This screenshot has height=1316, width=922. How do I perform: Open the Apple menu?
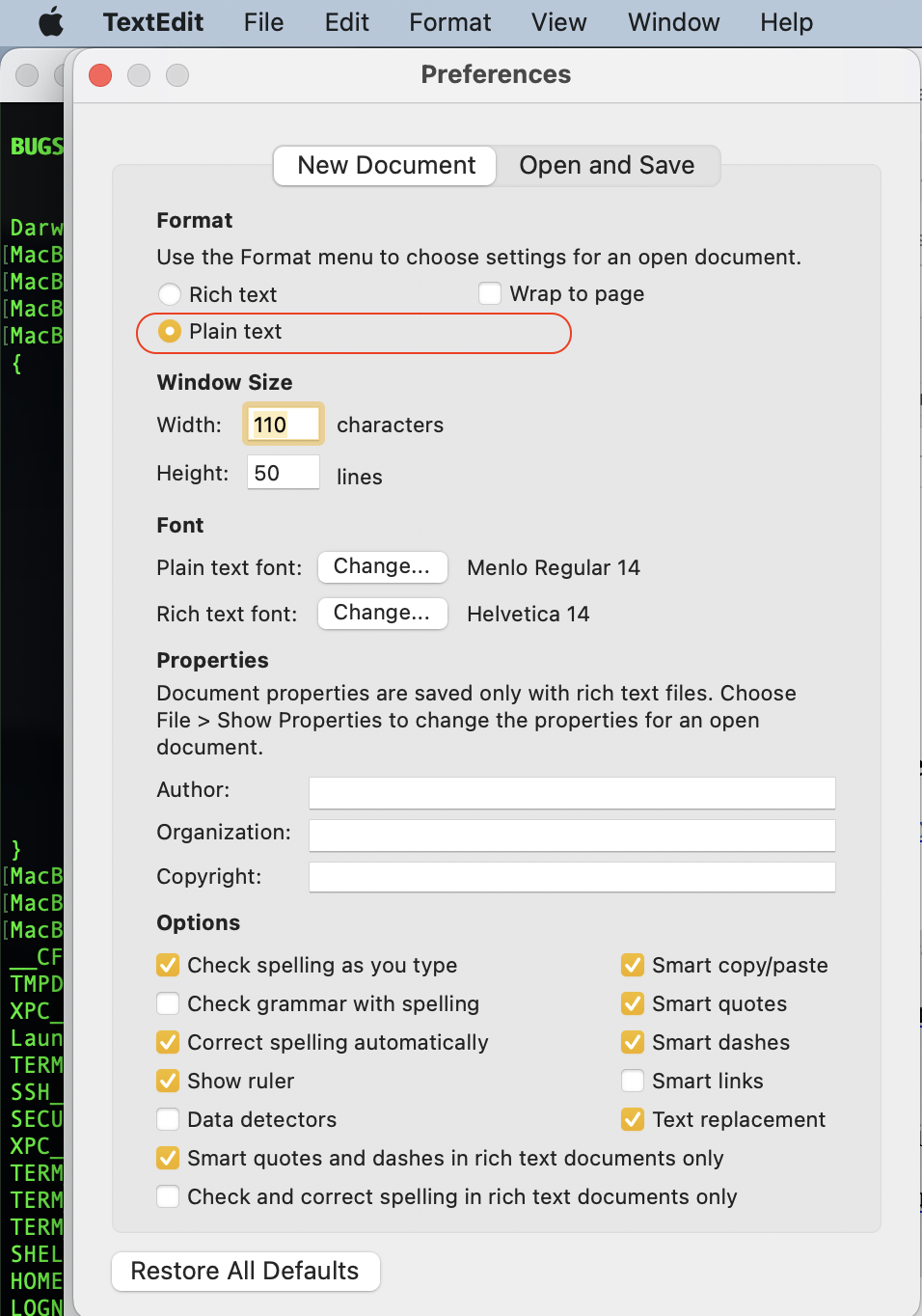pyautogui.click(x=51, y=21)
